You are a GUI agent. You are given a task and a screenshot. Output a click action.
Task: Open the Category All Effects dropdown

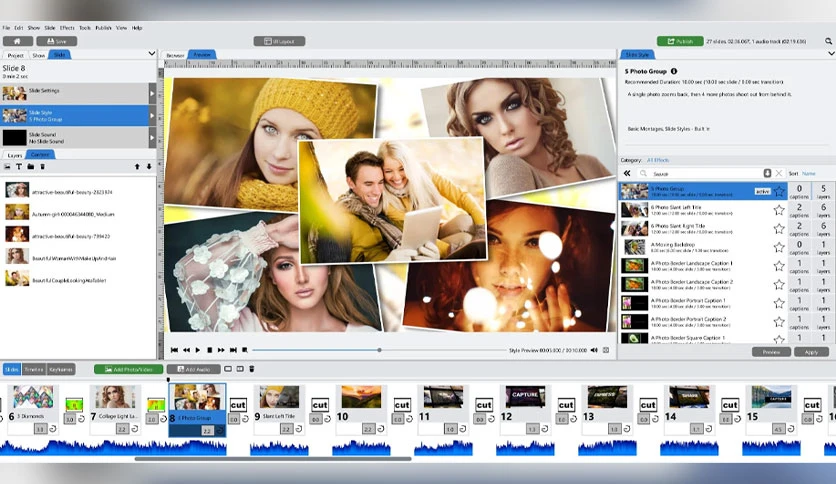[x=657, y=160]
